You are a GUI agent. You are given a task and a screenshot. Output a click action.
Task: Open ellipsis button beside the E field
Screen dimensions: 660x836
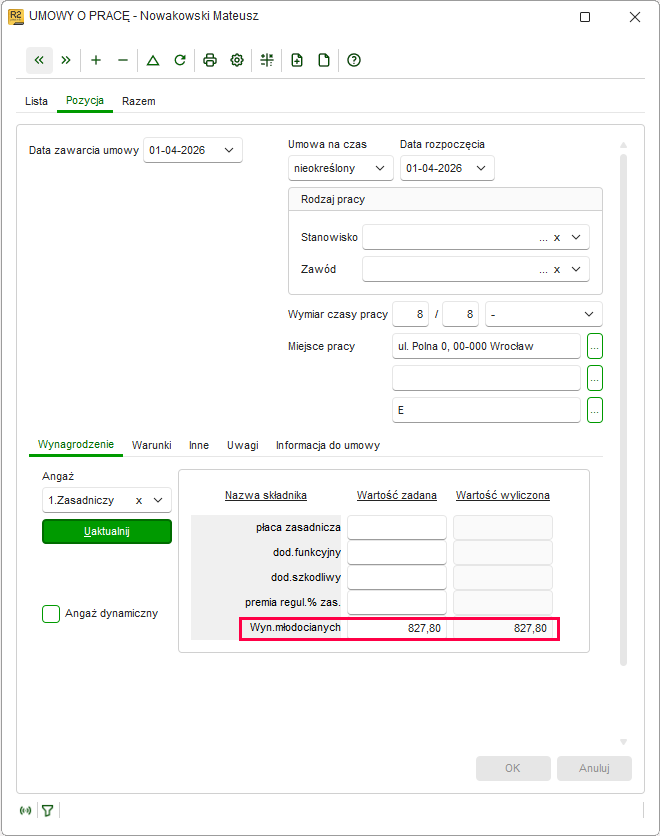(x=595, y=411)
